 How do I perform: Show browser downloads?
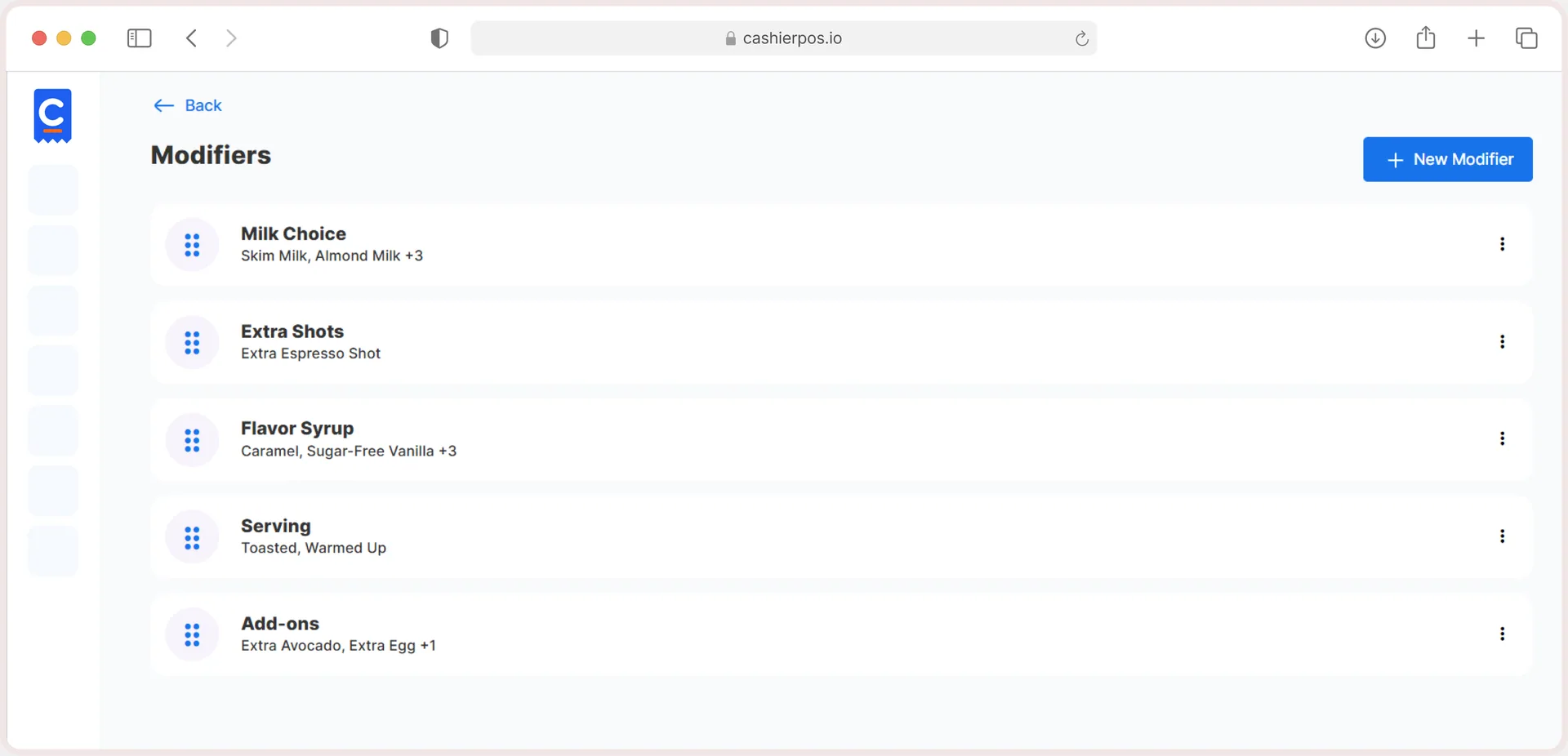pyautogui.click(x=1375, y=38)
